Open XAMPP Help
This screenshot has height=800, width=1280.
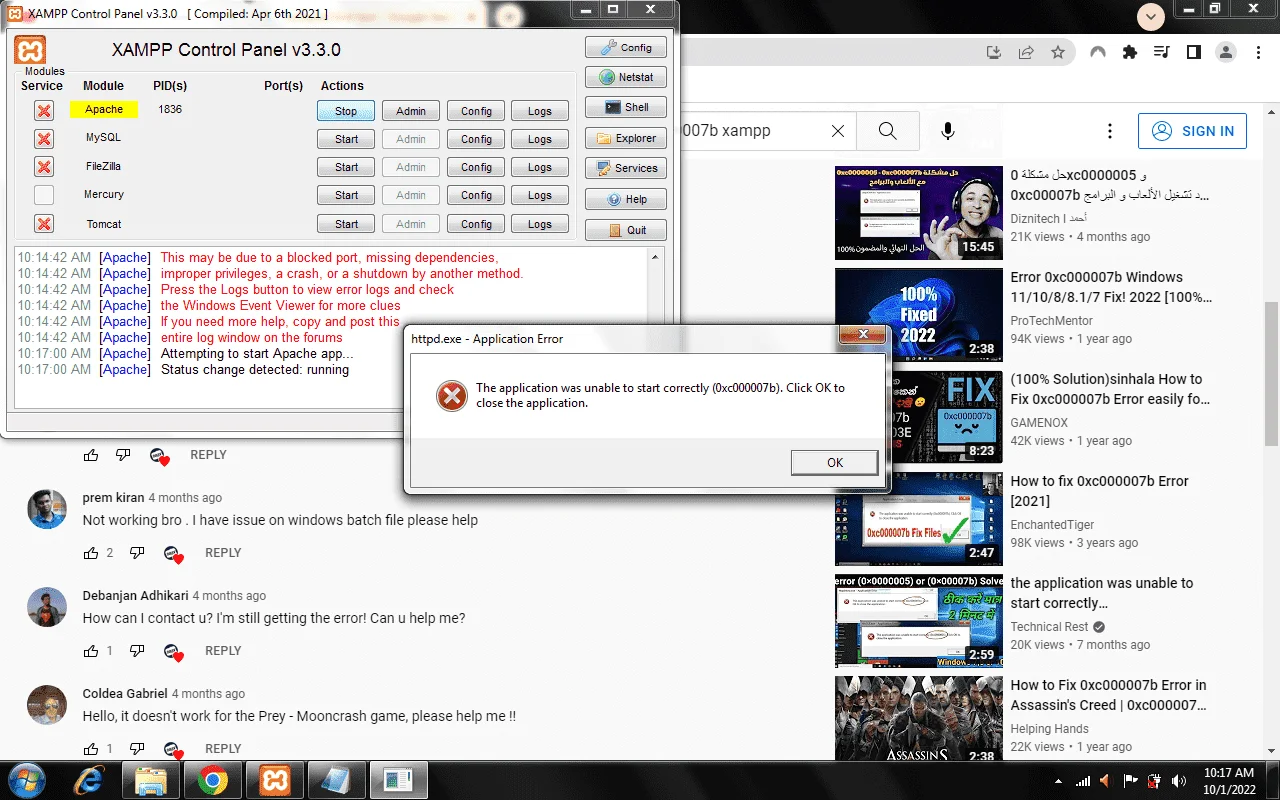point(626,199)
